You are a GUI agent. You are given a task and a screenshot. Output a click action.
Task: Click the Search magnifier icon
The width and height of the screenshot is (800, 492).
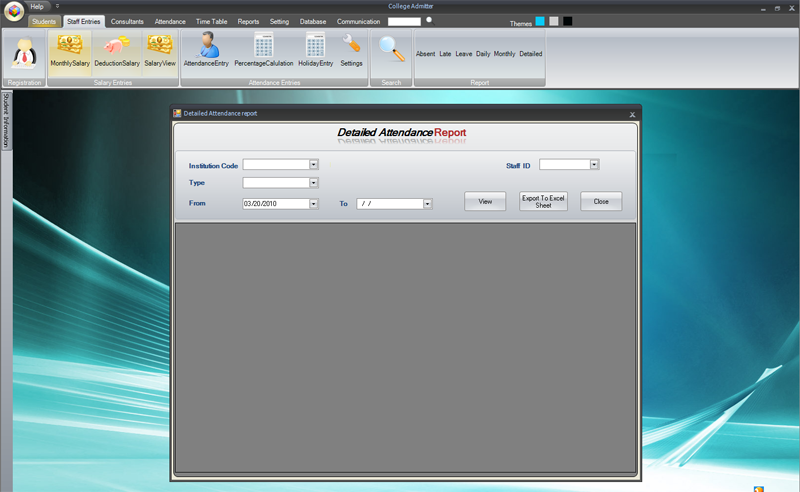point(391,50)
